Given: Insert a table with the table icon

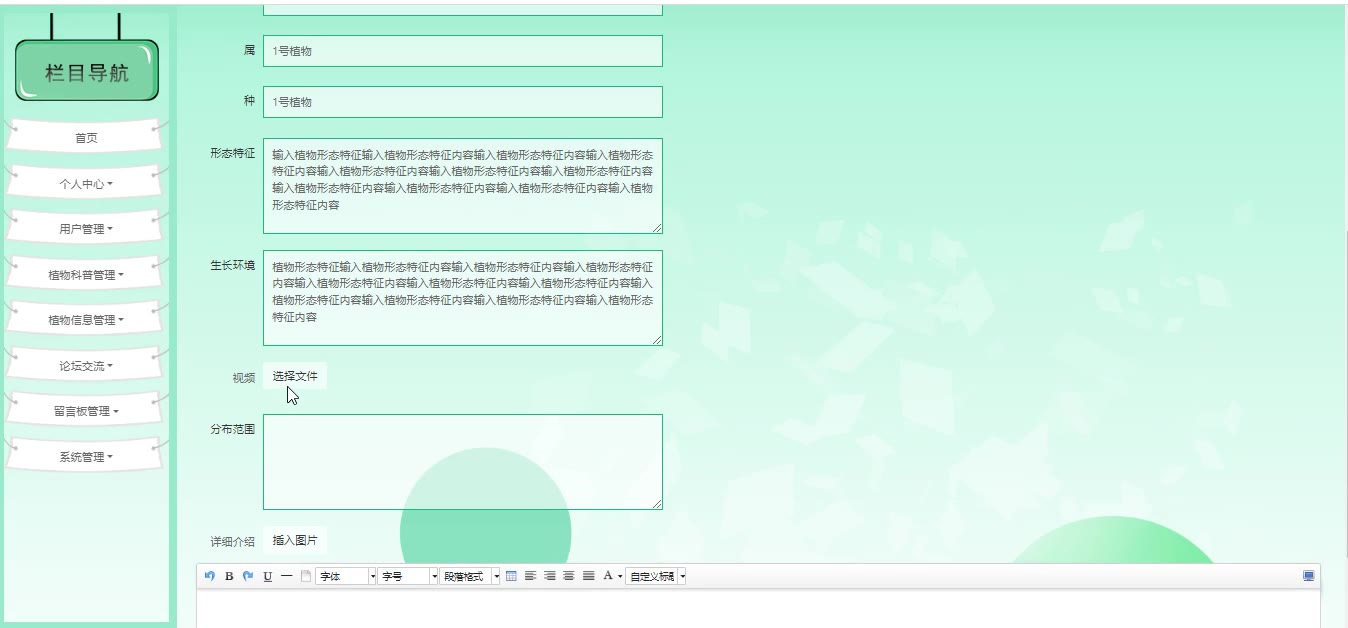Looking at the screenshot, I should (x=511, y=576).
